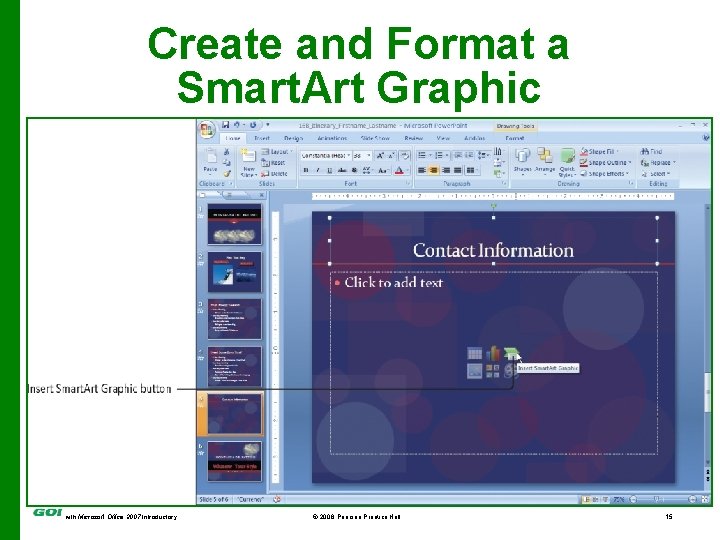
Task: Open the Font dialog launcher
Action: coord(408,183)
